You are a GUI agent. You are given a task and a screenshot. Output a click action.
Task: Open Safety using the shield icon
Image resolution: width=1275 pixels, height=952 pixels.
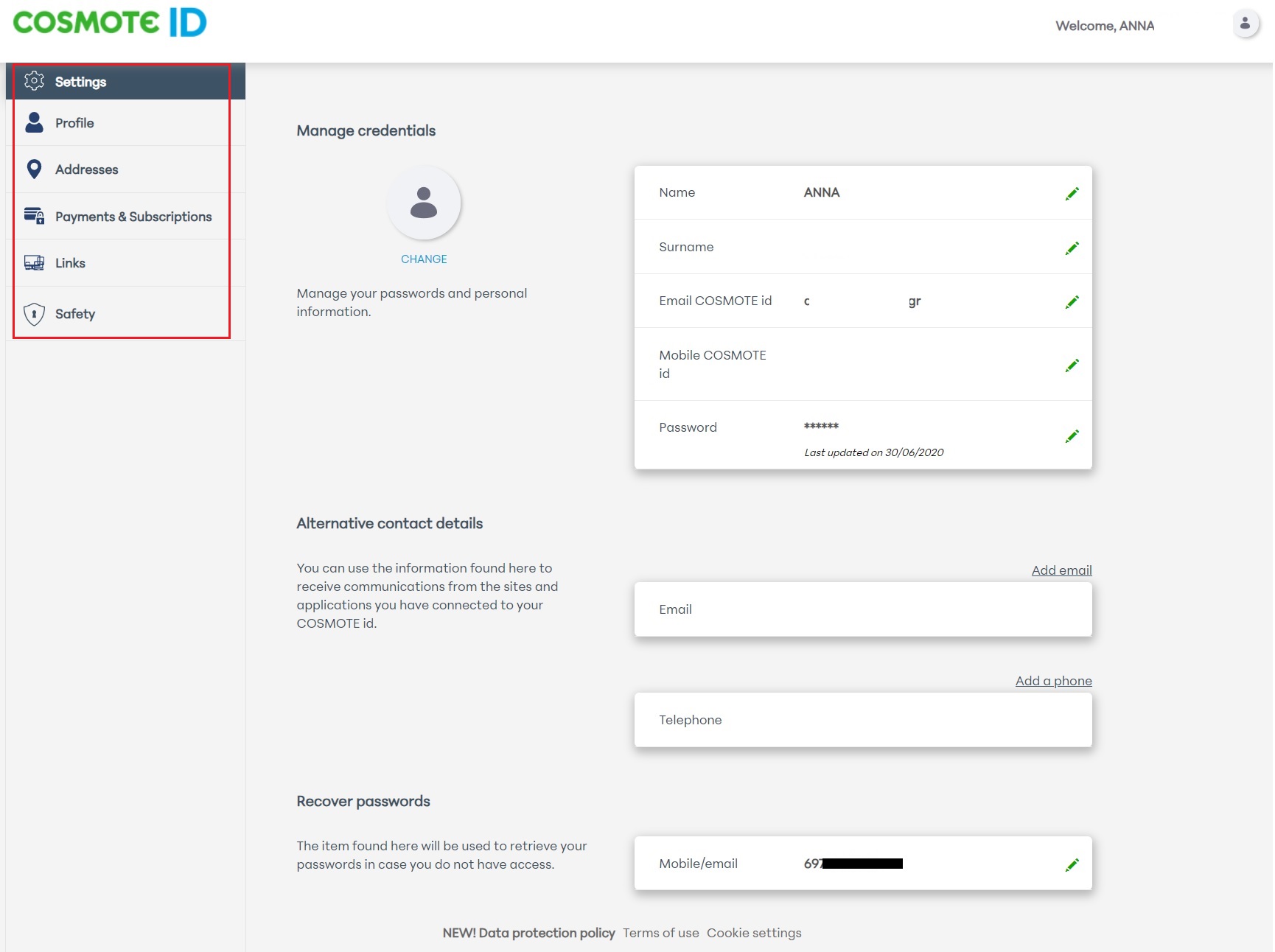coord(34,313)
